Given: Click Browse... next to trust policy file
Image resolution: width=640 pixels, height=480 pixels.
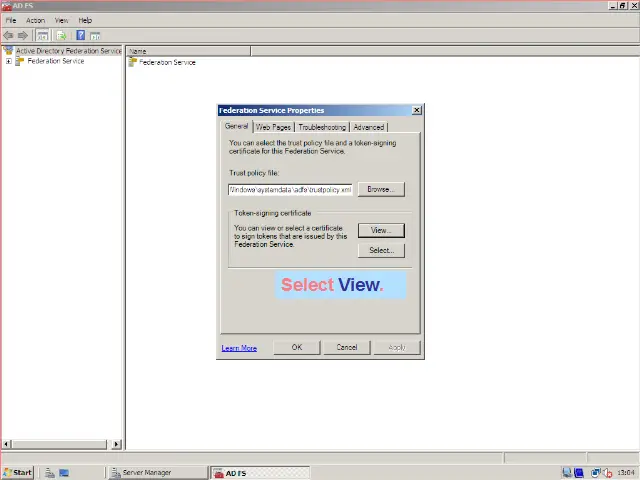Looking at the screenshot, I should click(x=379, y=189).
